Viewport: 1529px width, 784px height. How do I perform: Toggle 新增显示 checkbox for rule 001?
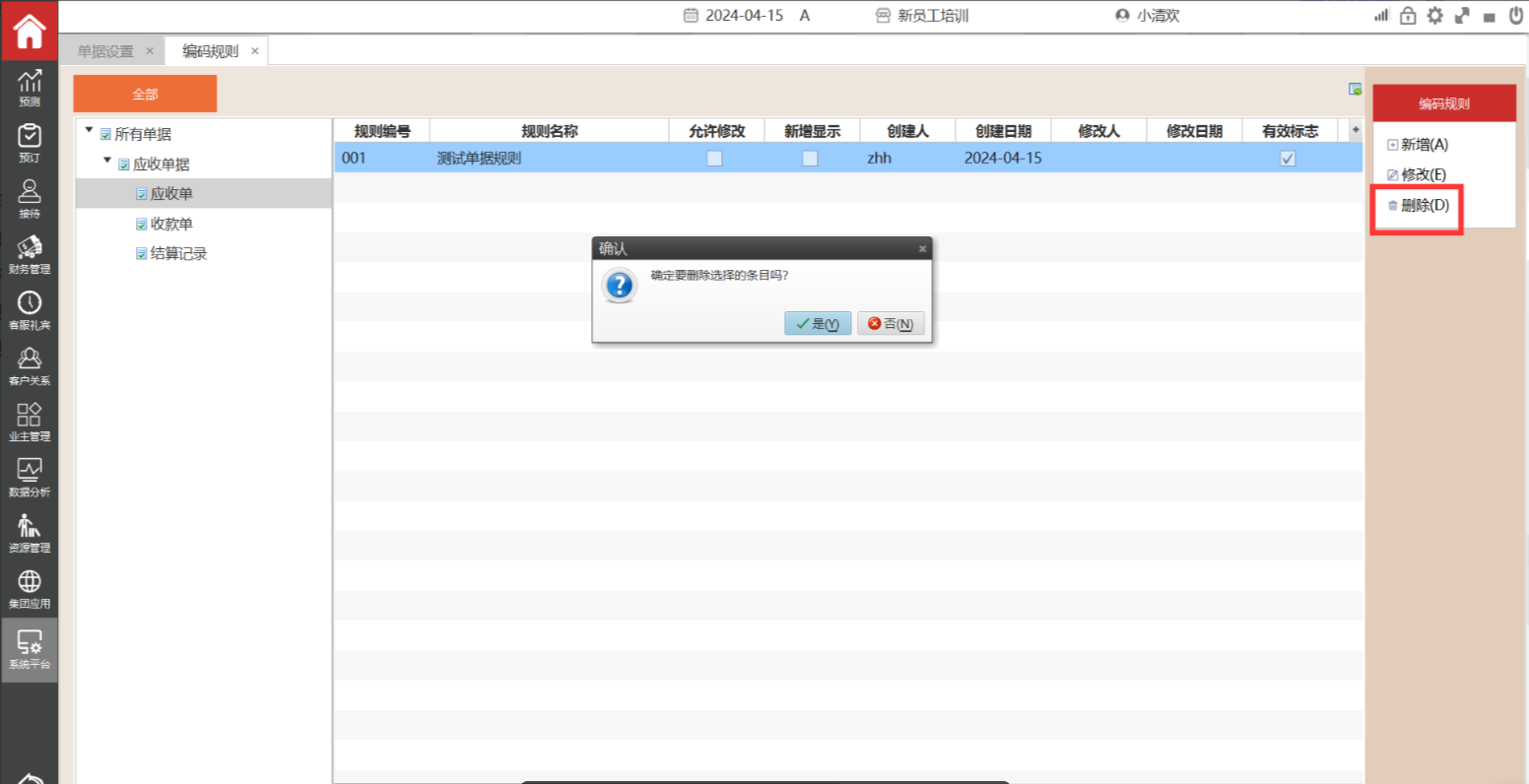[810, 159]
